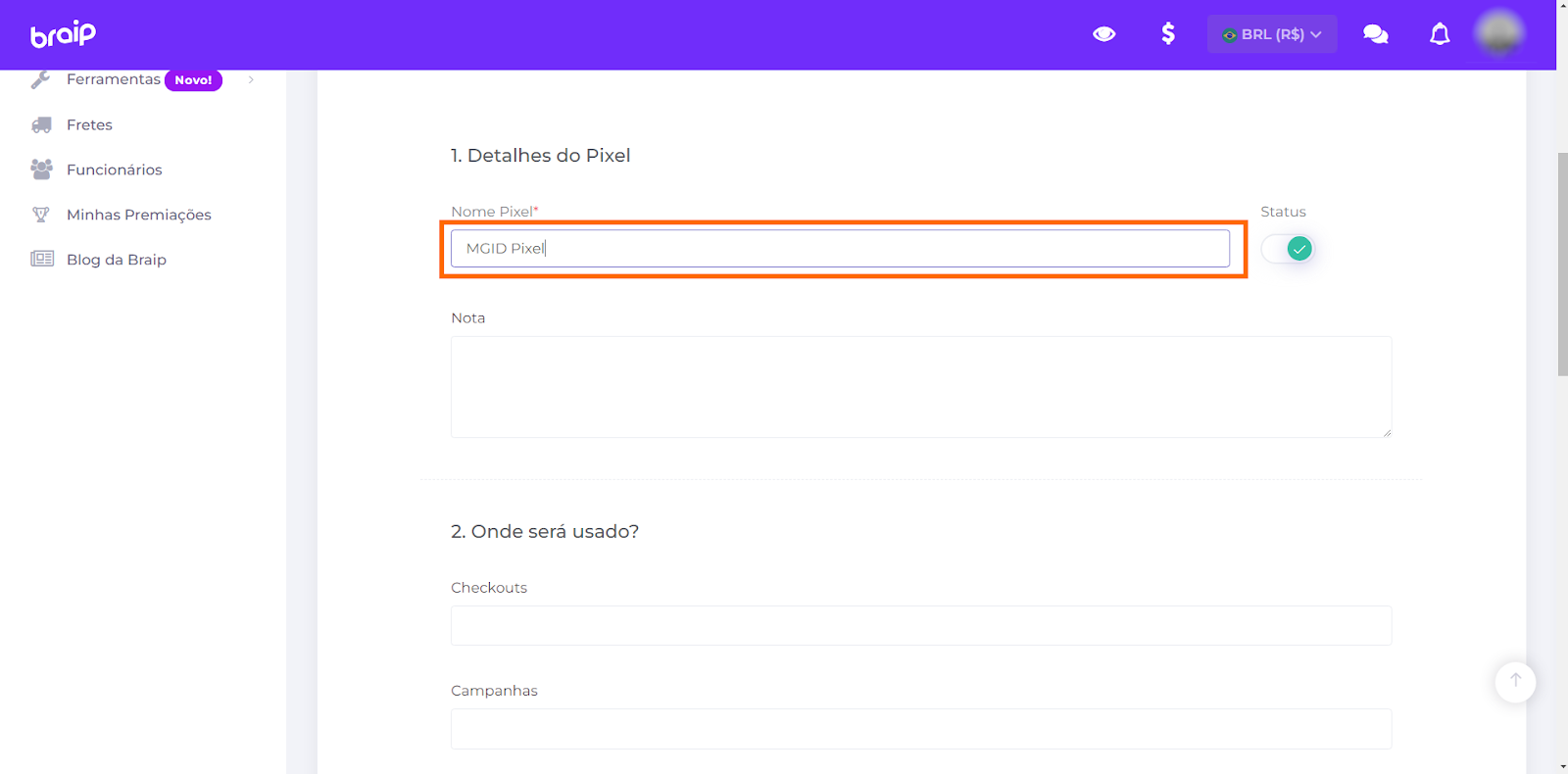This screenshot has width=1568, height=774.
Task: Click the Blog da Braip newspaper icon
Action: pos(42,260)
